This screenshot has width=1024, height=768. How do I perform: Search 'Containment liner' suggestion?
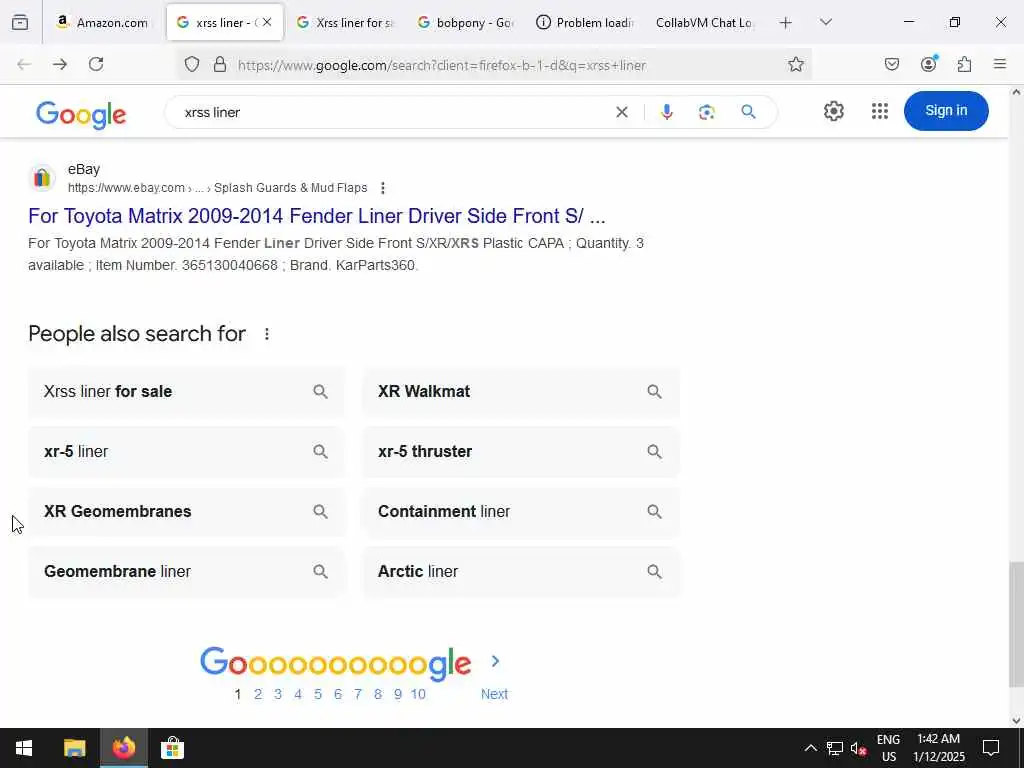tap(521, 511)
